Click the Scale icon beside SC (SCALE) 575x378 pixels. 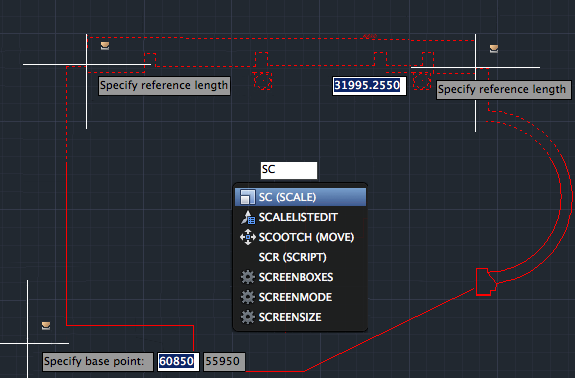click(247, 197)
